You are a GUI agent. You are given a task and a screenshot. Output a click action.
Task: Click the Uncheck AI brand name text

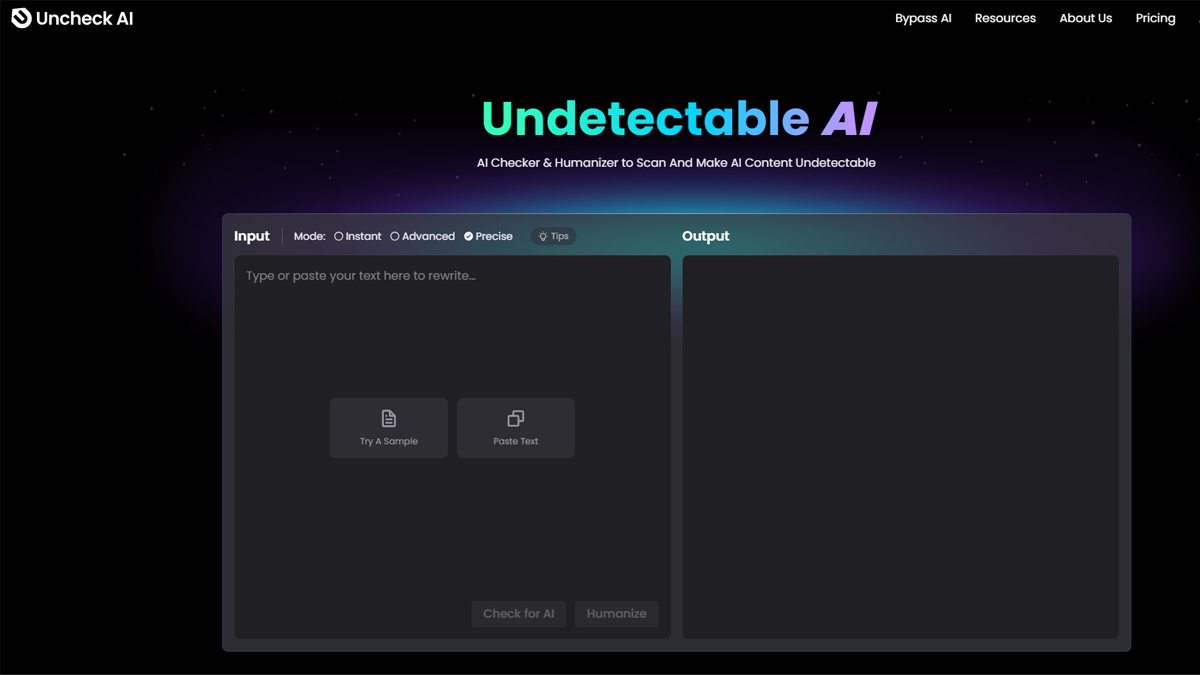[85, 18]
